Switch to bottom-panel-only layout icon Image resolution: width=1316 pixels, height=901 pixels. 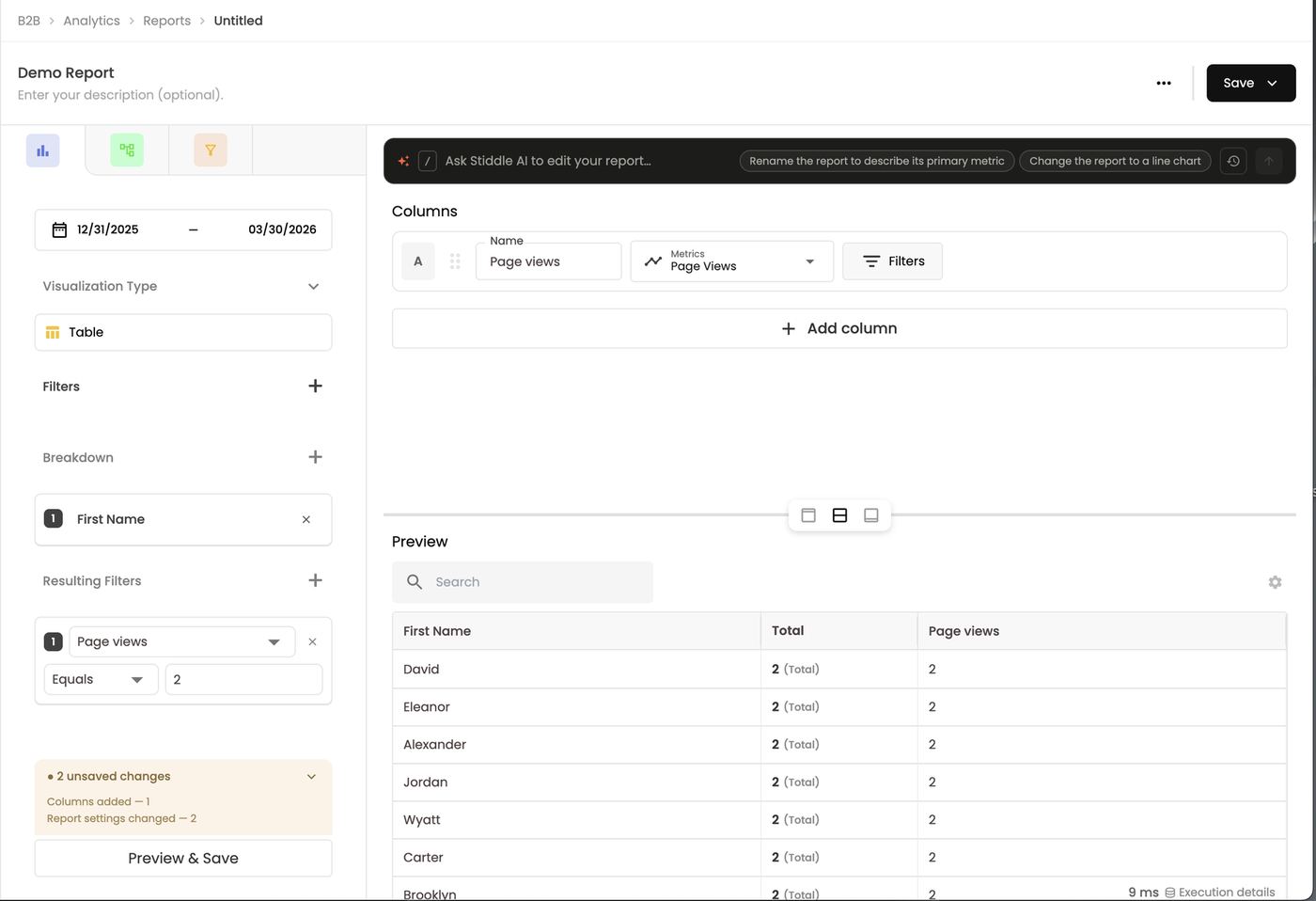tap(871, 515)
